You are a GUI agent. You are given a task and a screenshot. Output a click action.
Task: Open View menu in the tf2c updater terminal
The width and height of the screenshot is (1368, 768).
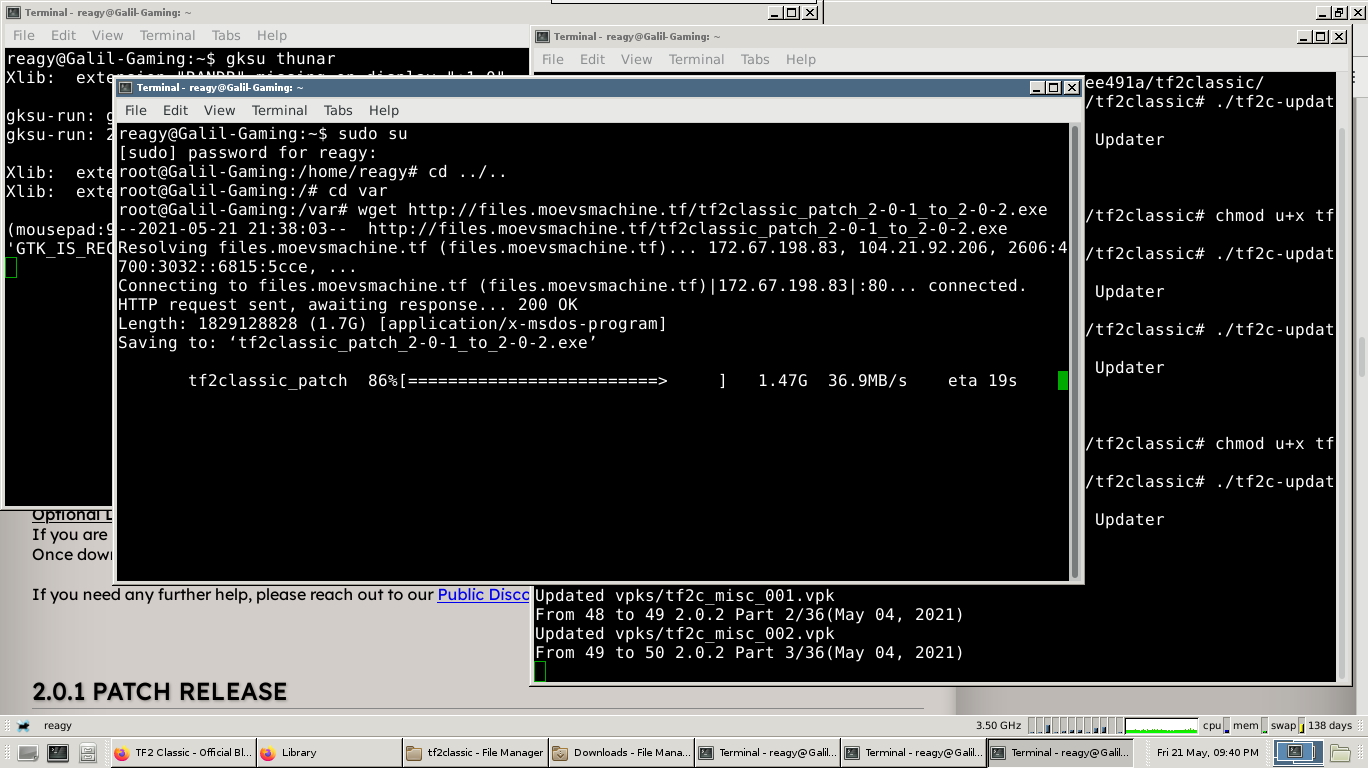coord(636,59)
